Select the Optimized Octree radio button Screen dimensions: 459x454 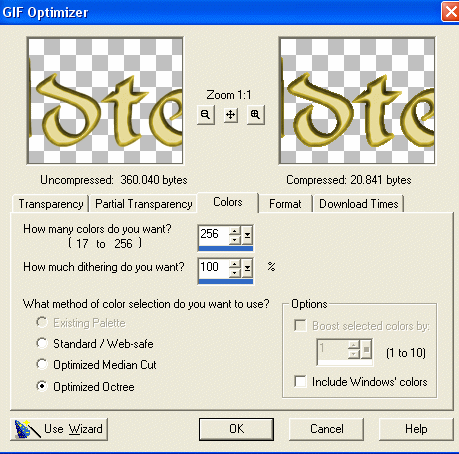pos(42,386)
